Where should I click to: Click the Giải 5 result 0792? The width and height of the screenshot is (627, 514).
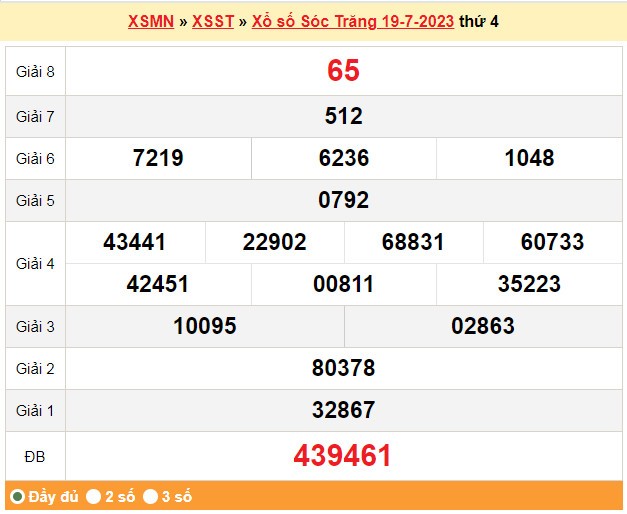coord(343,200)
